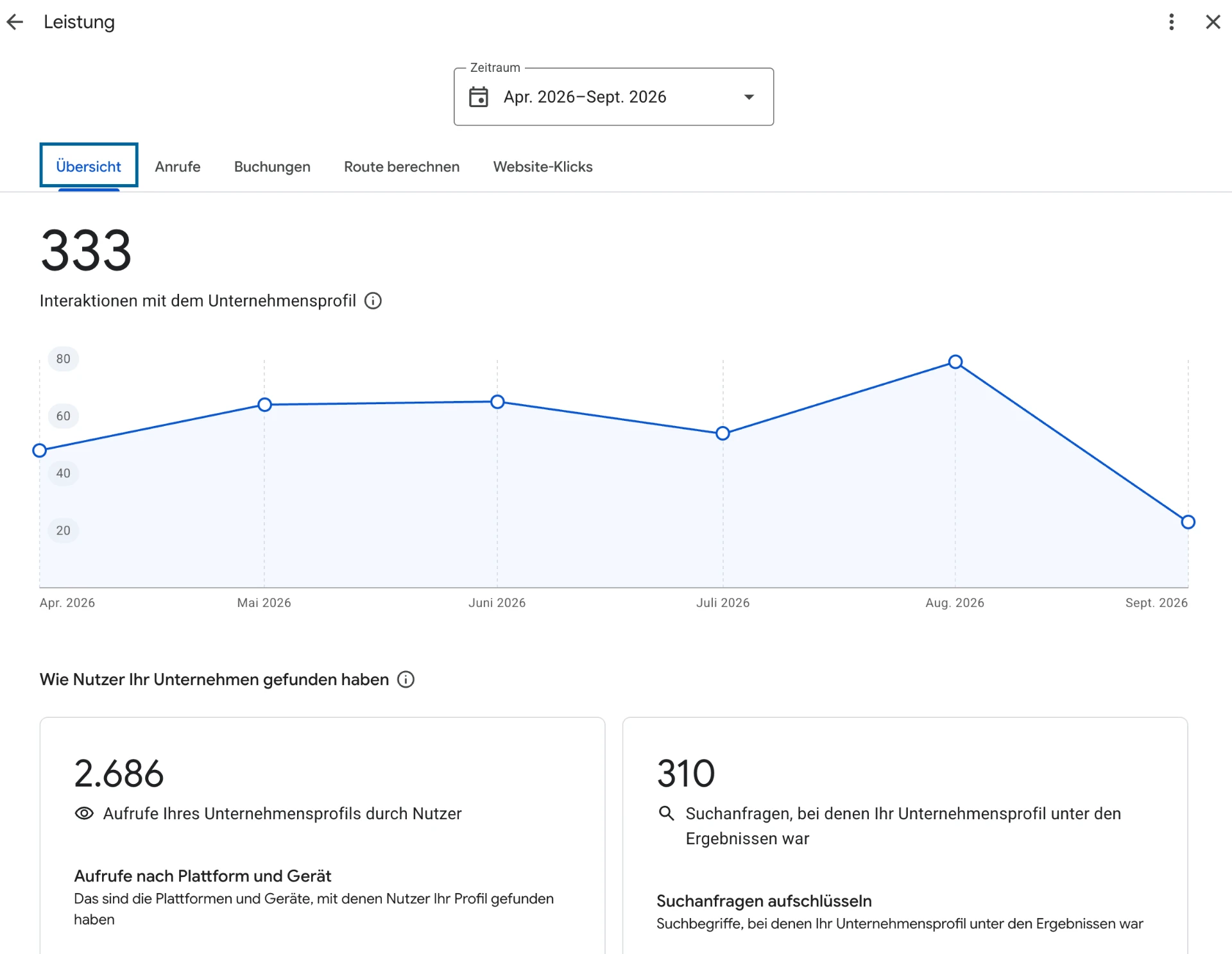
Task: Click the Leistung page title
Action: pos(79,22)
